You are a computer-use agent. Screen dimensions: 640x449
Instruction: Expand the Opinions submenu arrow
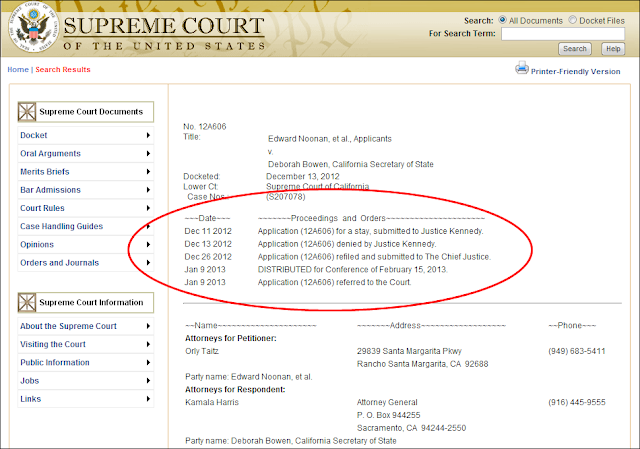148,245
